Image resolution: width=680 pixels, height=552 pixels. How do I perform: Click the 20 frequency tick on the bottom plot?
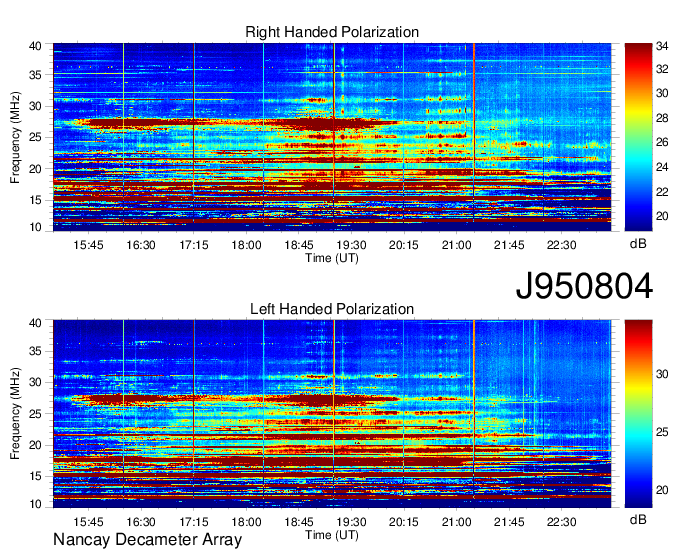36,445
